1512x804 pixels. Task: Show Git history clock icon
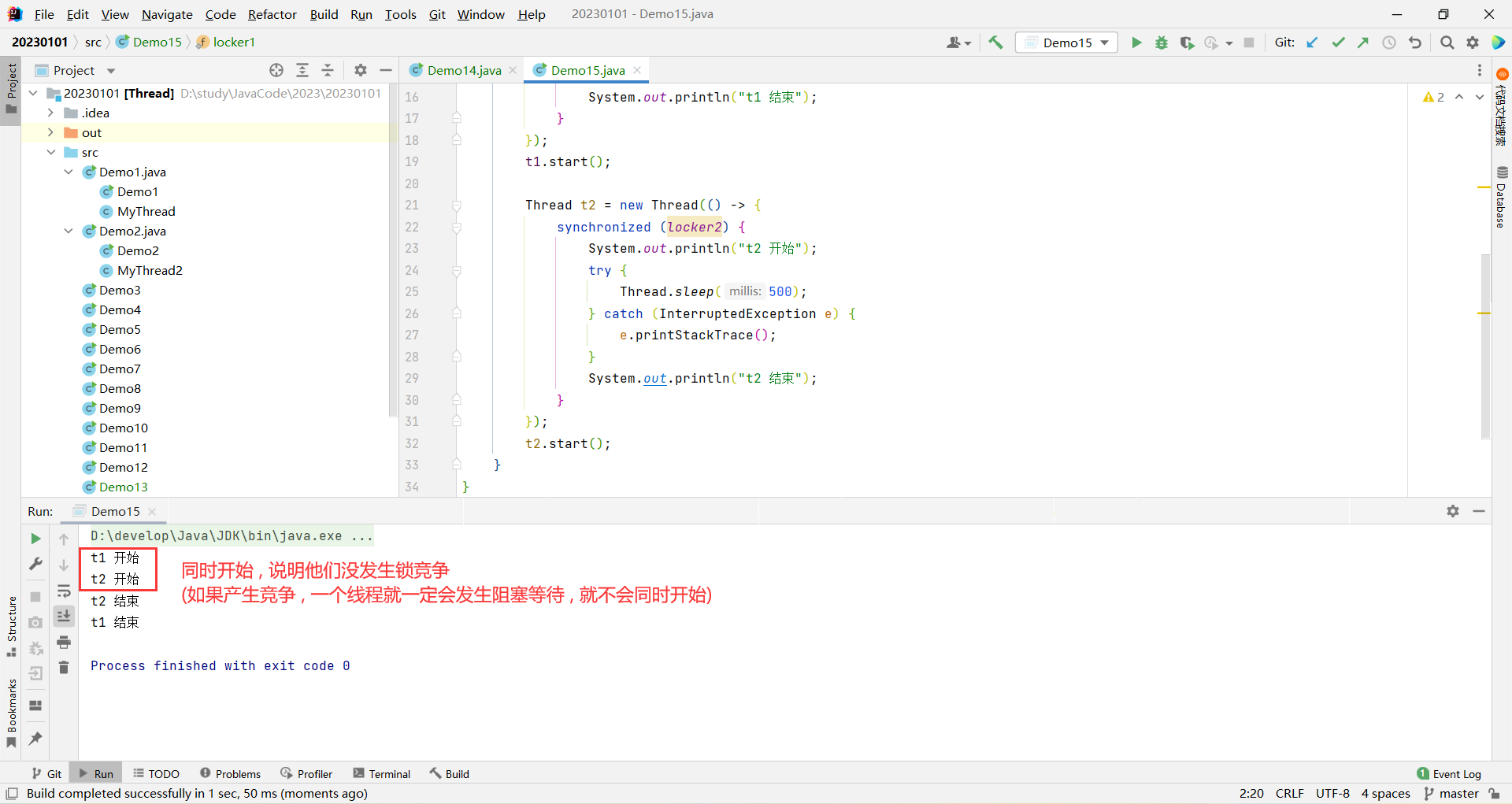click(x=1389, y=43)
